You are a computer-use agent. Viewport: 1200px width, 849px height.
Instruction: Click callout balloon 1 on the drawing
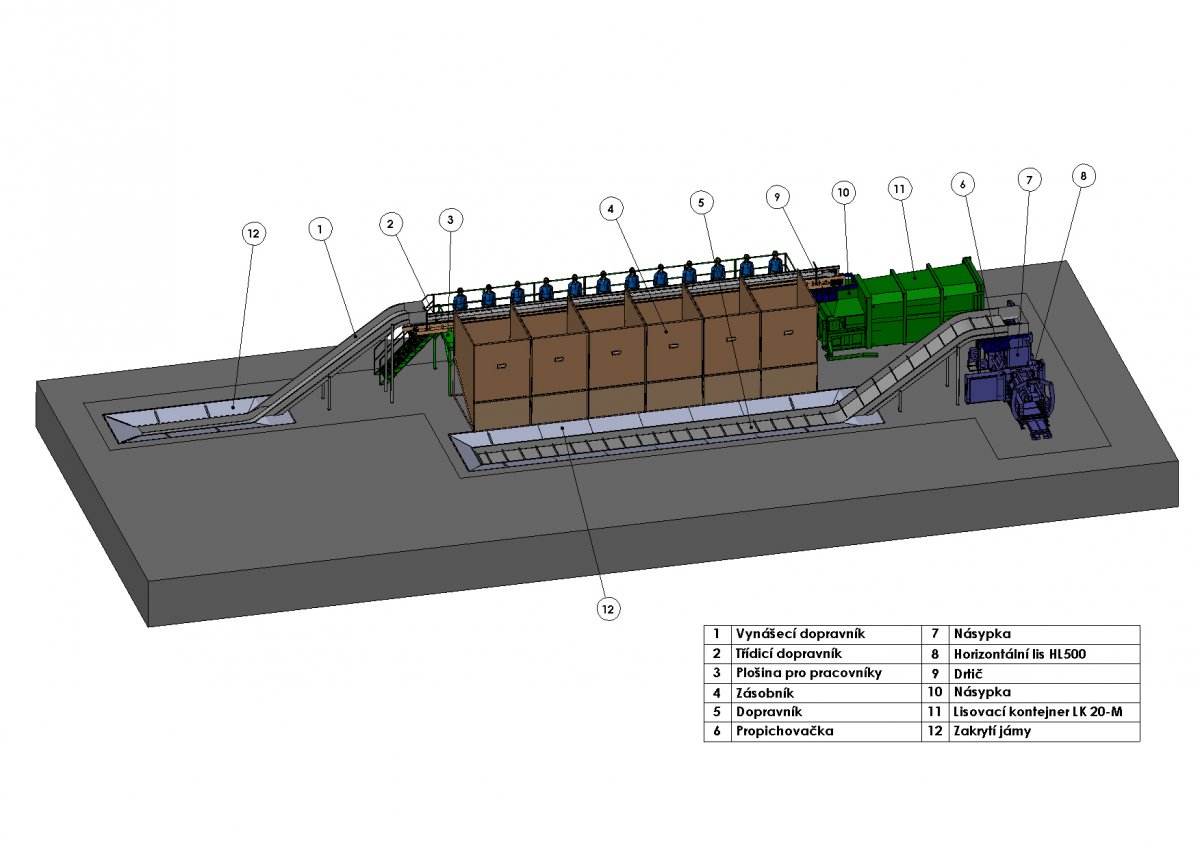coord(319,229)
